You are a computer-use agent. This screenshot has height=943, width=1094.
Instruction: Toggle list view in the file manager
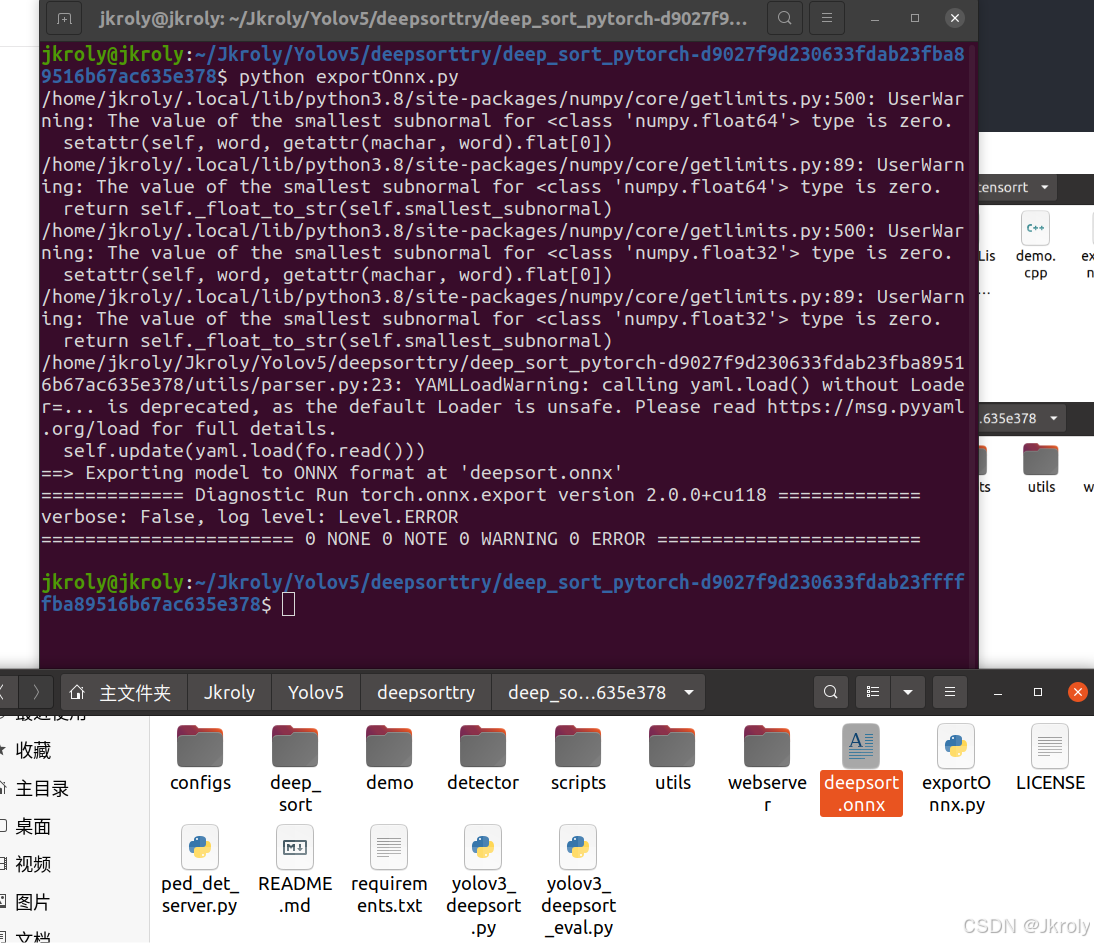pyautogui.click(x=872, y=691)
